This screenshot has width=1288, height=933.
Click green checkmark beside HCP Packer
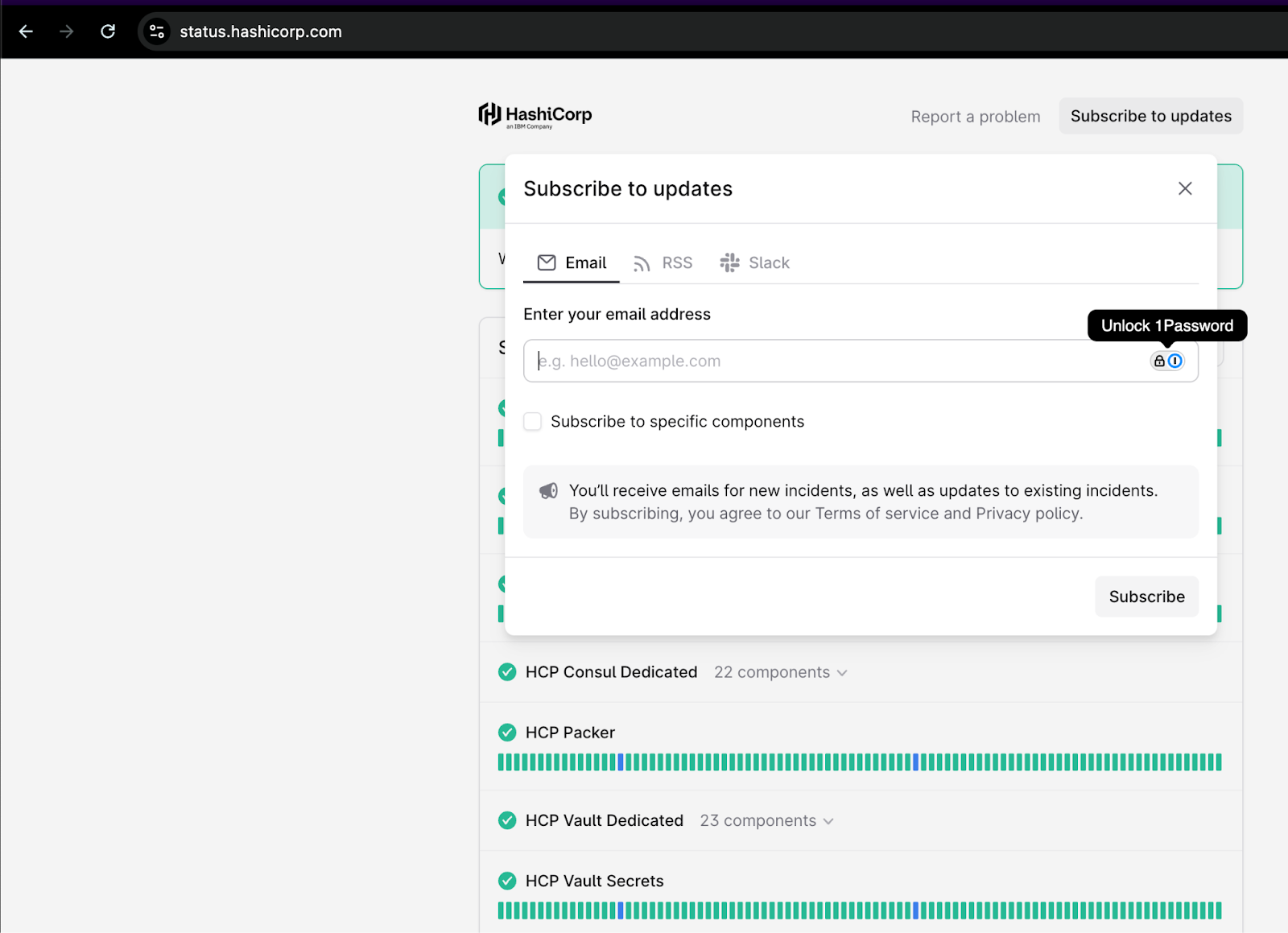tap(507, 733)
